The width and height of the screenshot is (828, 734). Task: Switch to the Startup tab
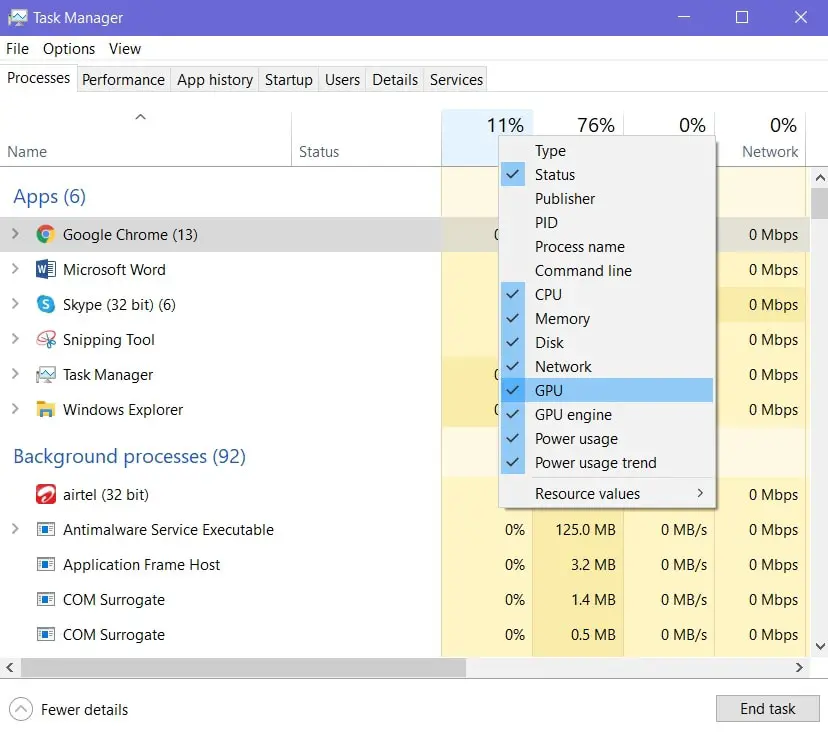click(x=289, y=80)
